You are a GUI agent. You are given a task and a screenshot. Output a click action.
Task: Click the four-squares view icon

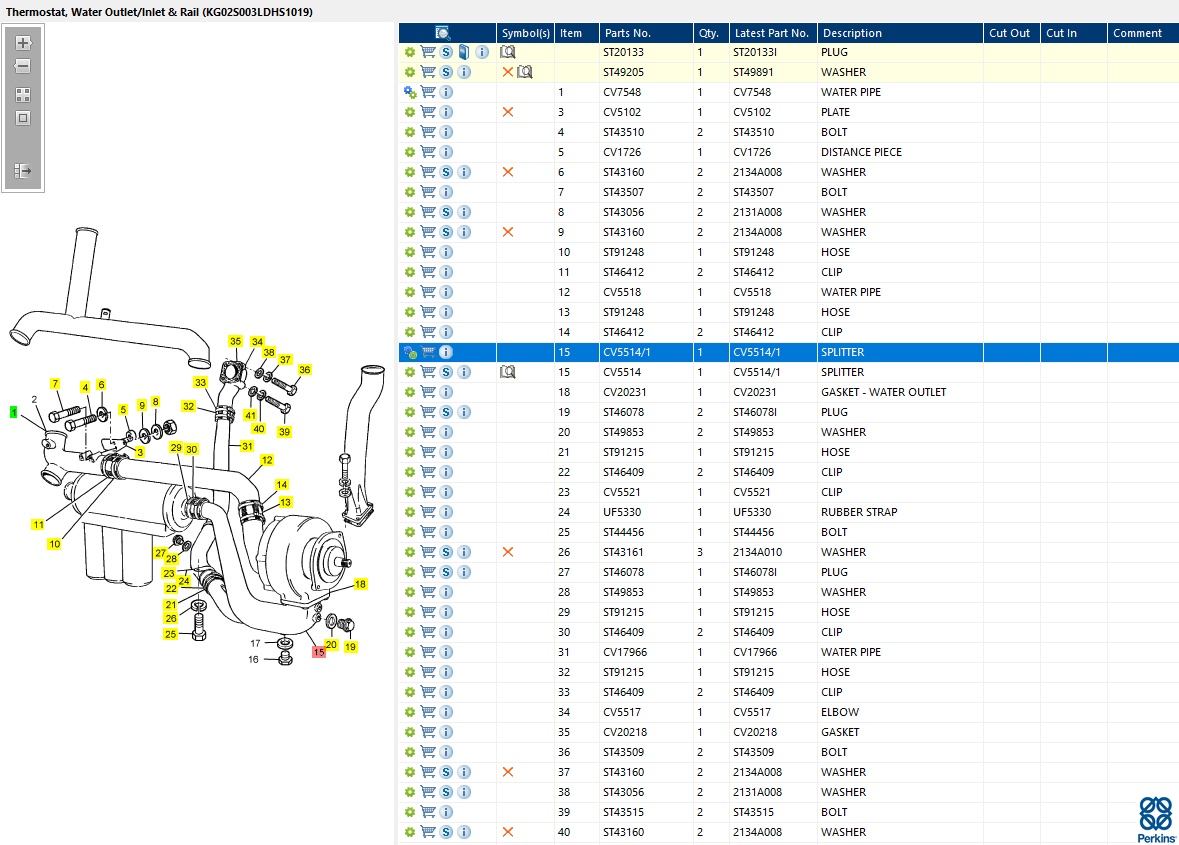[x=23, y=95]
